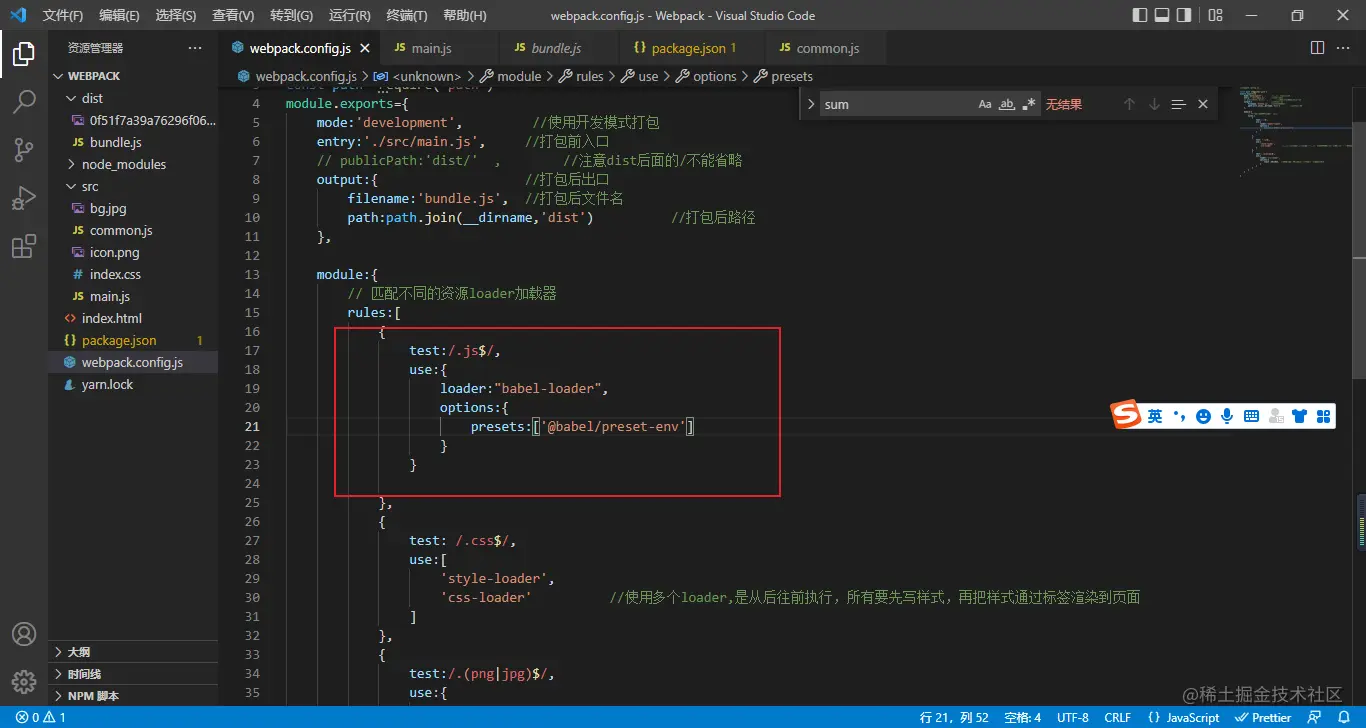Expand the 时间线 timeline section
Screen dimensions: 1366x728
(133, 674)
